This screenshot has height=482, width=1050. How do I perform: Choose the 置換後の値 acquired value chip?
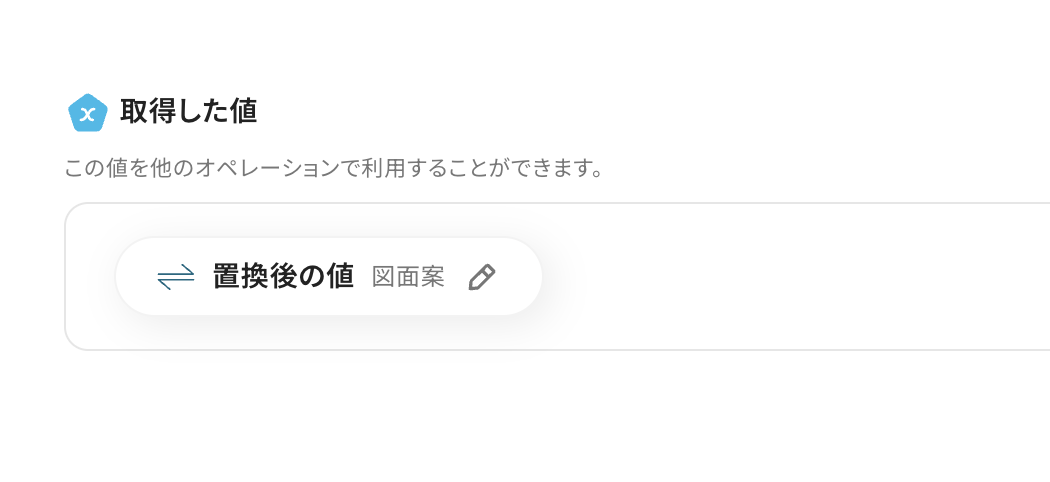pyautogui.click(x=328, y=277)
